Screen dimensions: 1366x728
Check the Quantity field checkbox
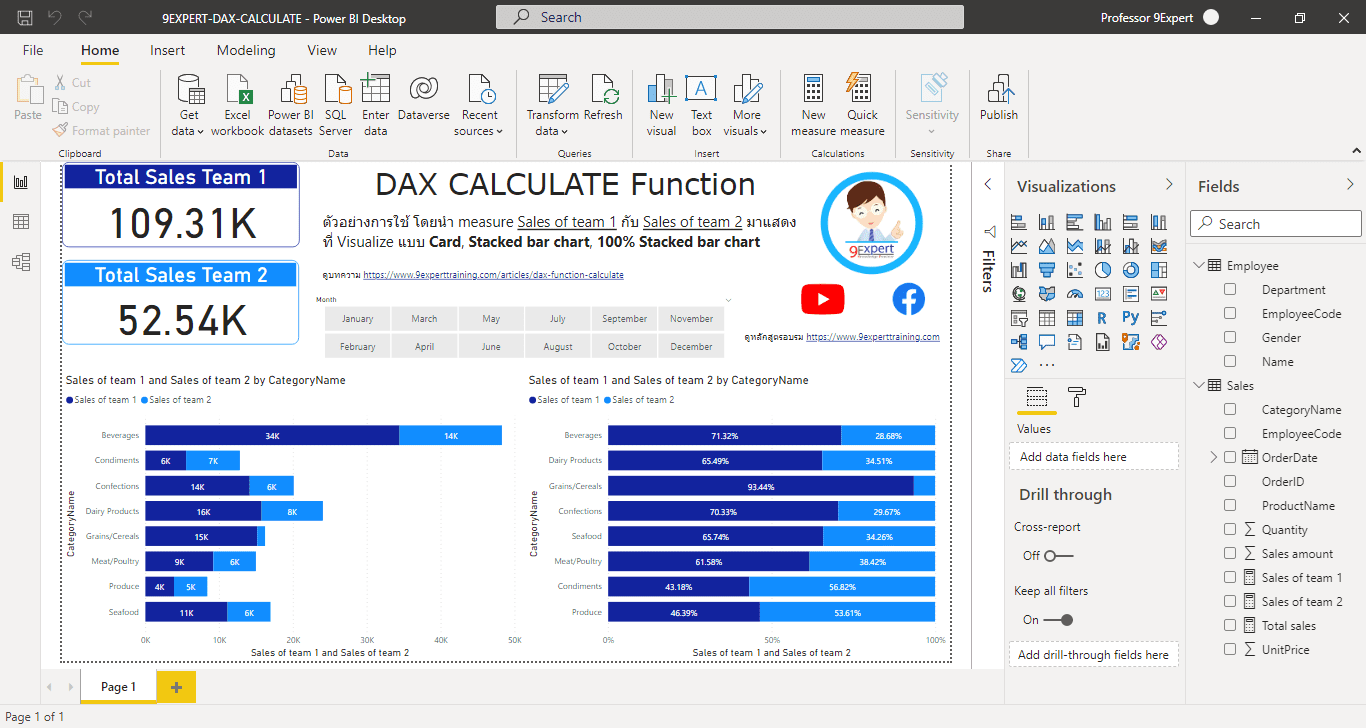click(x=1229, y=529)
